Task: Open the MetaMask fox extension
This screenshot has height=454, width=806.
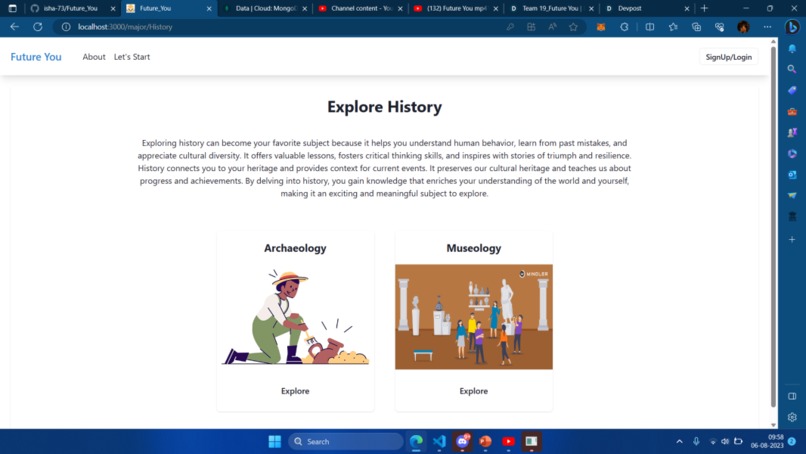Action: (600, 27)
